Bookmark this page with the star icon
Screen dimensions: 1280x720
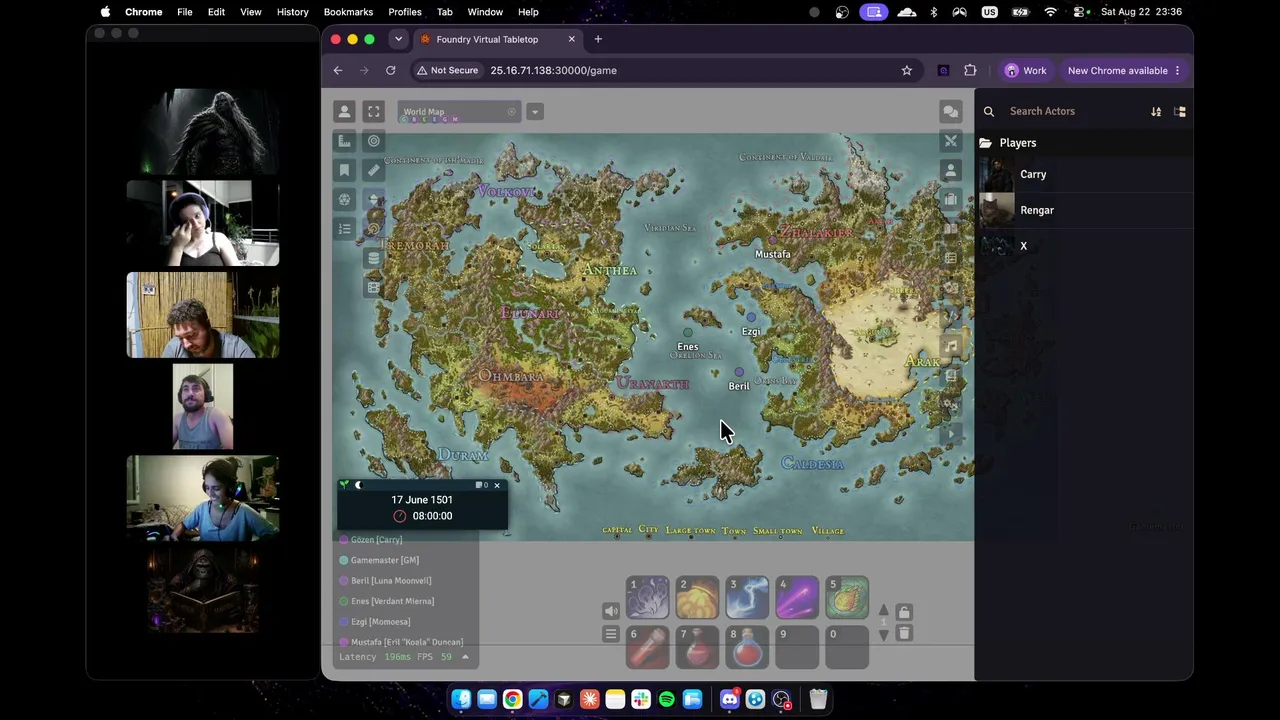[907, 70]
